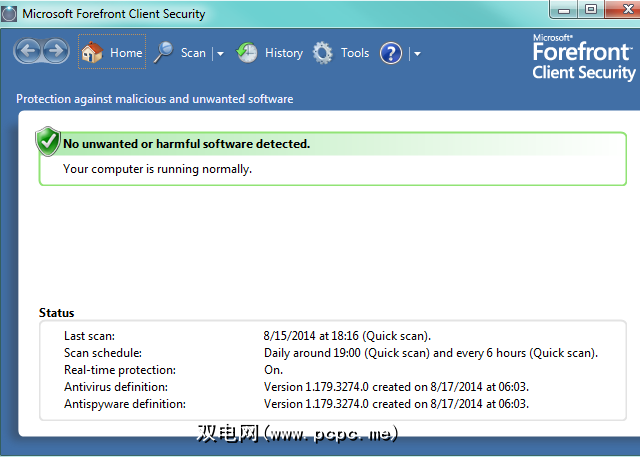Expand the Help menu dropdown arrow
Viewport: 640px width, 457px height.
click(x=417, y=54)
